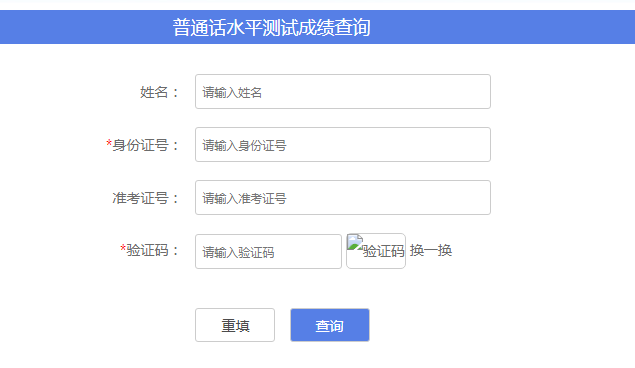Click the 验证码： field label
This screenshot has width=635, height=368.
(153, 250)
